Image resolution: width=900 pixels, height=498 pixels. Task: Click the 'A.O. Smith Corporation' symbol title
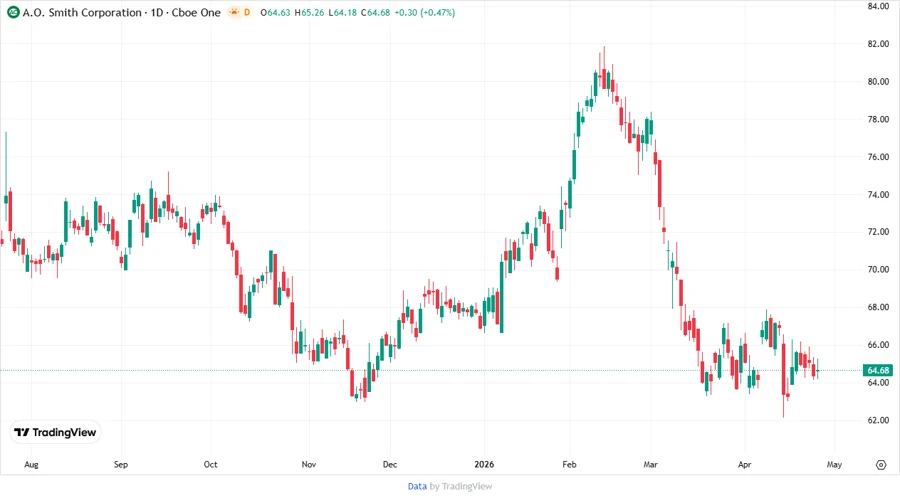pos(82,13)
